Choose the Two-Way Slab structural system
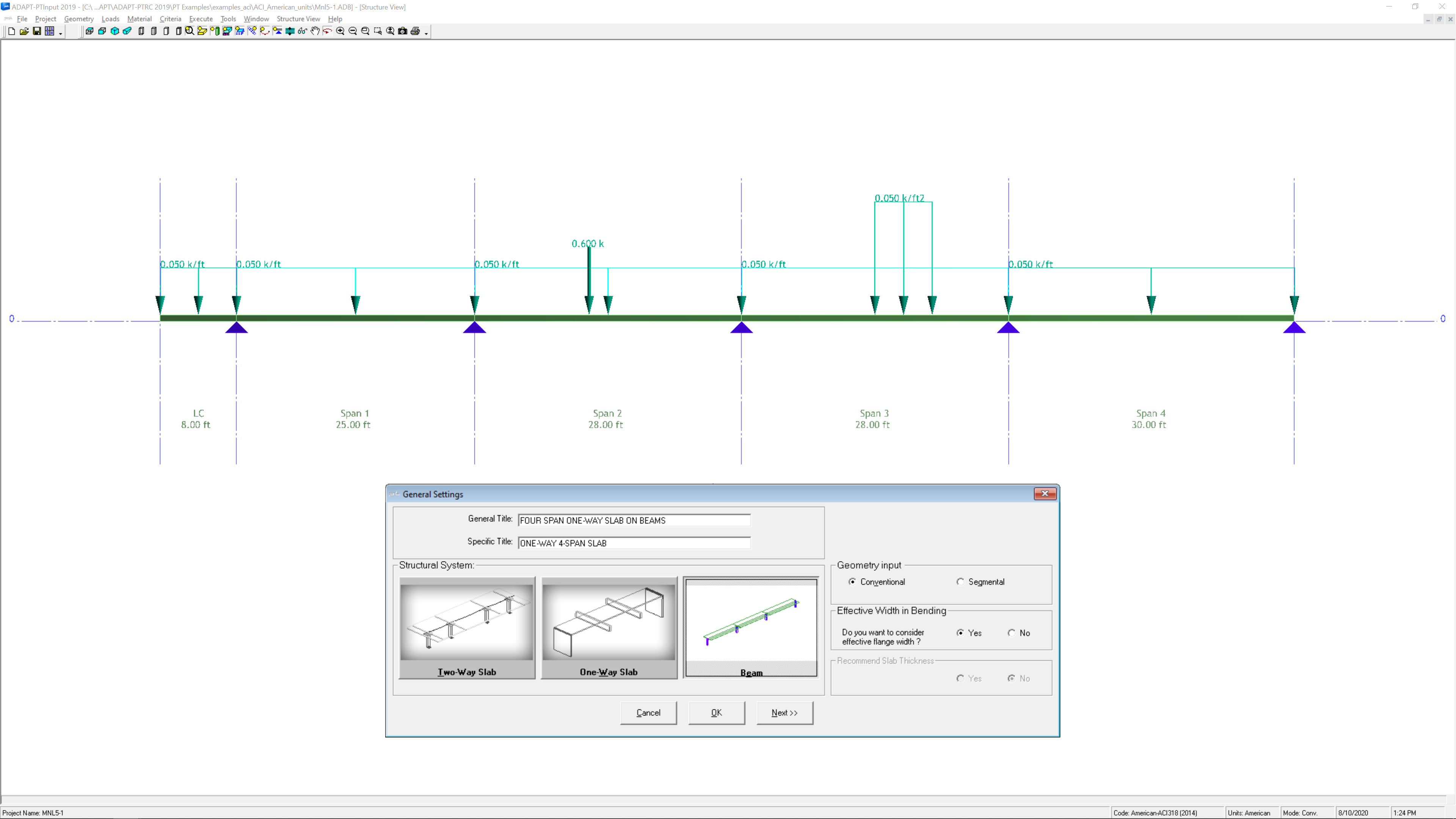Viewport: 1456px width, 819px height. pos(467,628)
